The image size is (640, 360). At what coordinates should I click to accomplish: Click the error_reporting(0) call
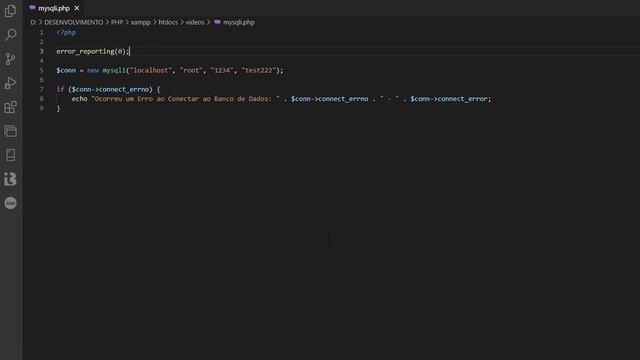click(91, 51)
